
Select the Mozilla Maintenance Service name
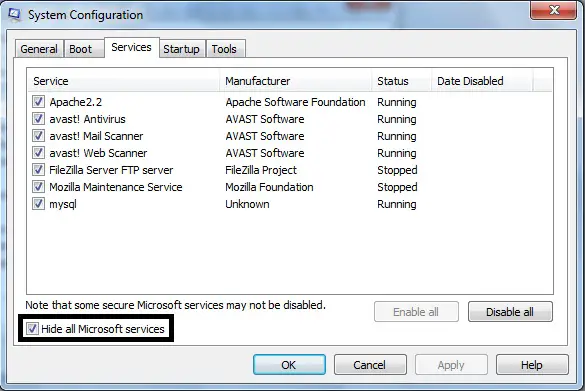click(x=116, y=187)
